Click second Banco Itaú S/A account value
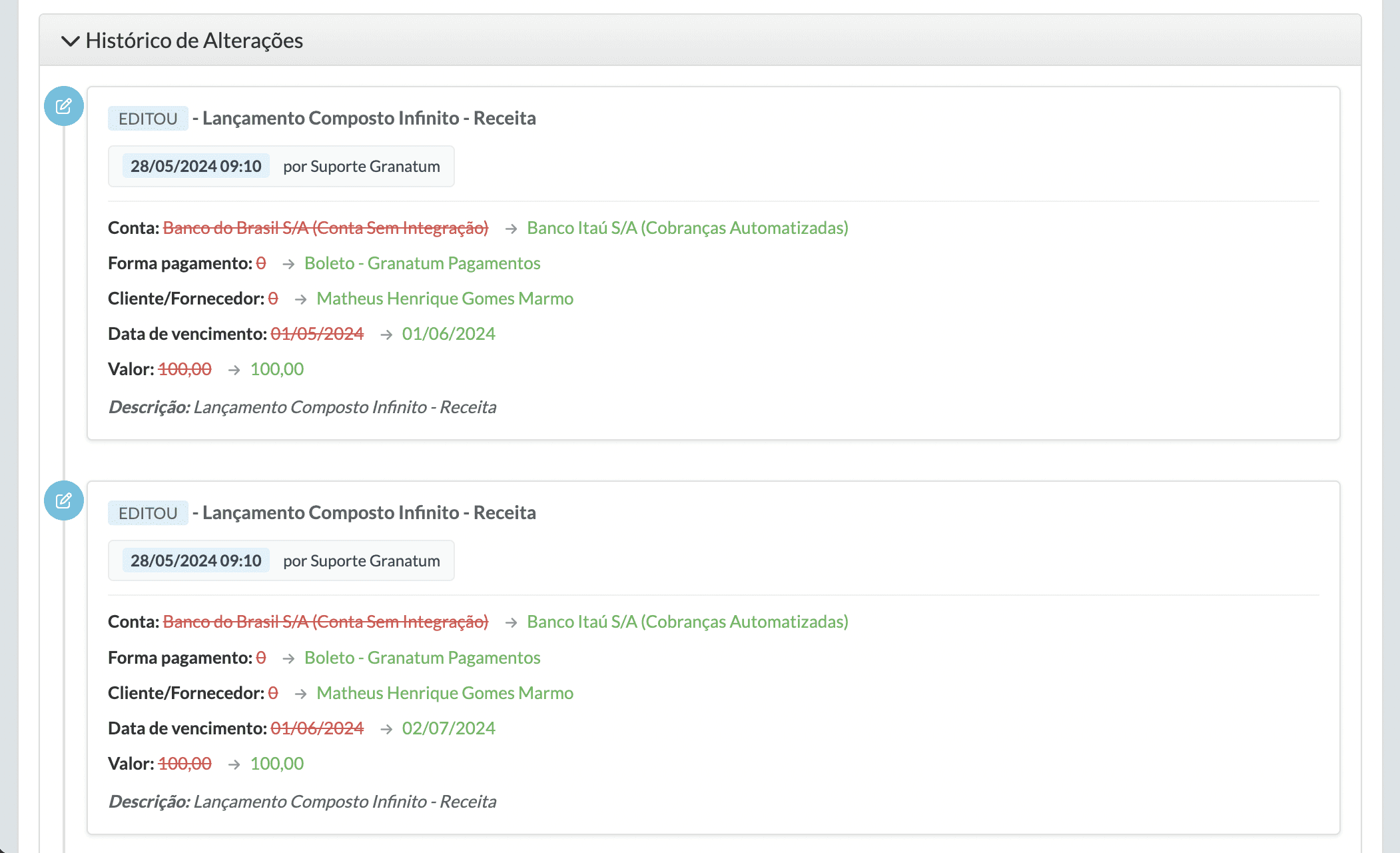1400x853 pixels. click(687, 622)
